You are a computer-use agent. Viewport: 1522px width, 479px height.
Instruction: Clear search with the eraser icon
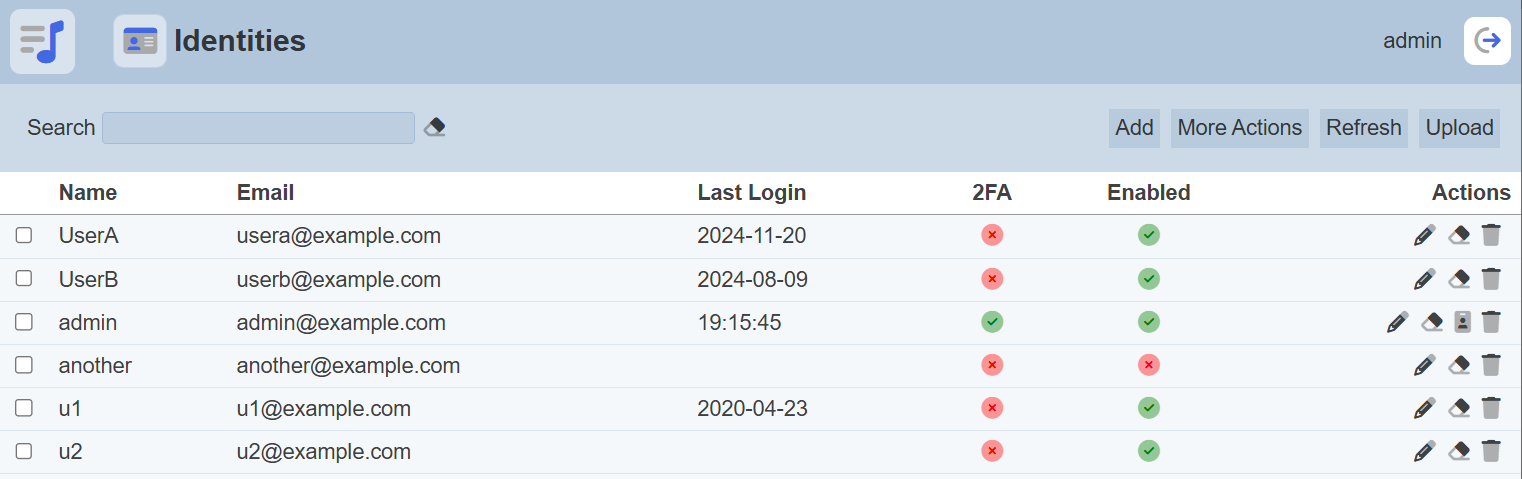(x=434, y=128)
